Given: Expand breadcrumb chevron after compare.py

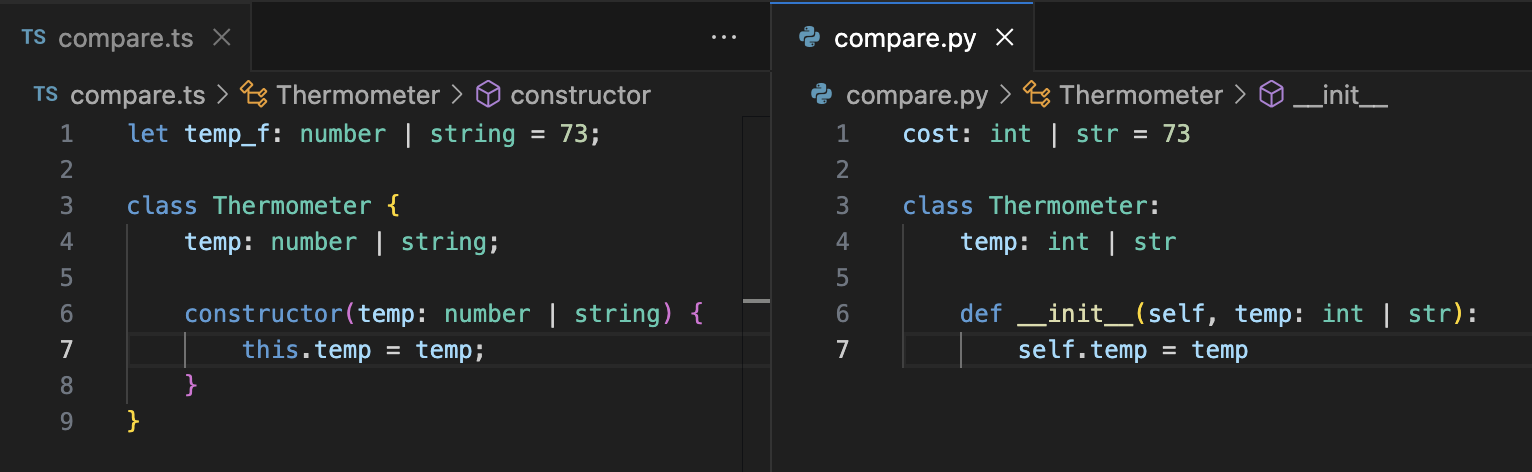Looking at the screenshot, I should (1005, 95).
